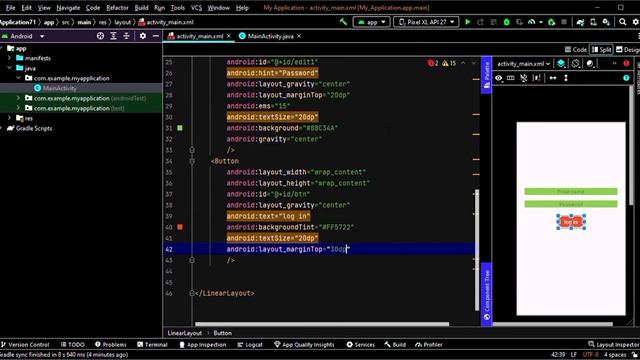Click Collapse All in project panel
The height and width of the screenshot is (360, 640).
127,36
